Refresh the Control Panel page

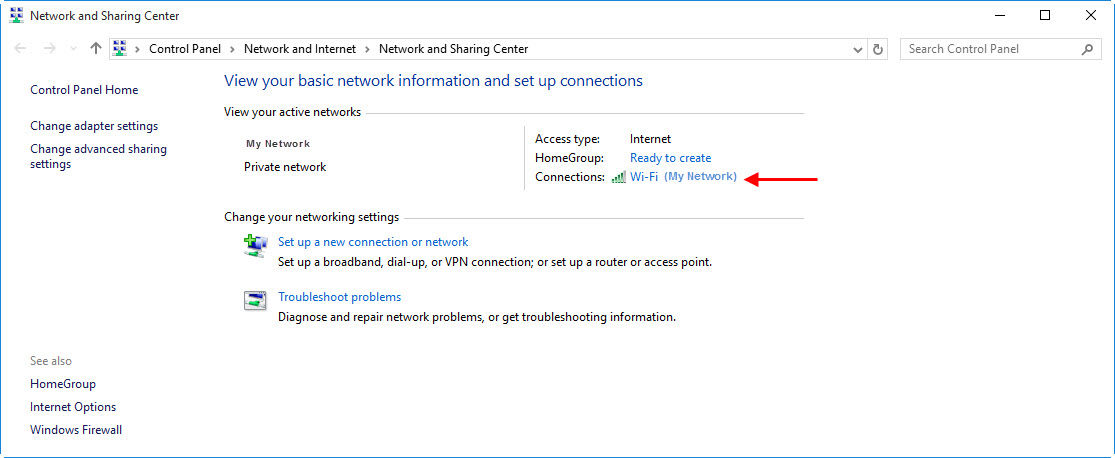point(878,49)
